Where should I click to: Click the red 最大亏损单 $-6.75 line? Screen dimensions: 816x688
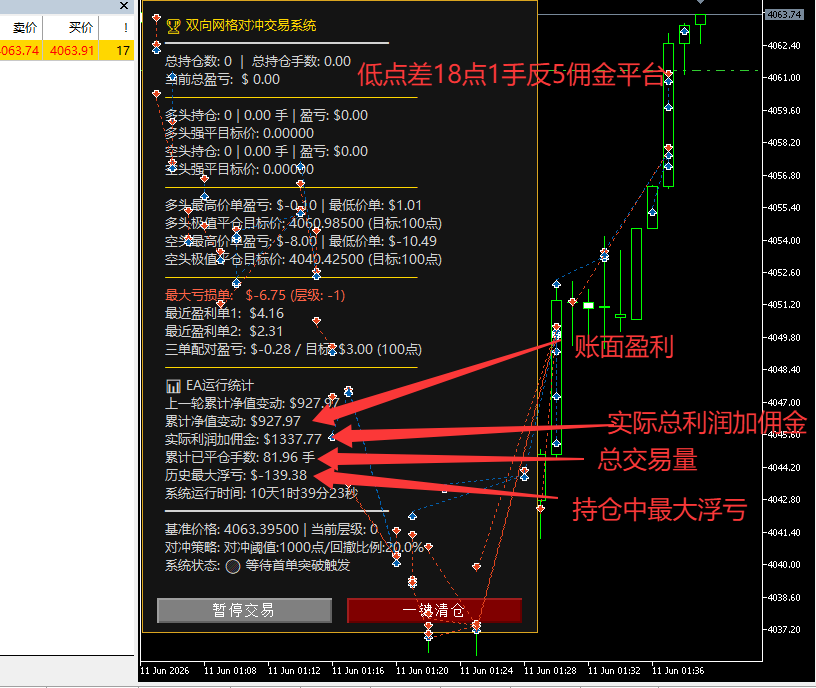coord(255,296)
